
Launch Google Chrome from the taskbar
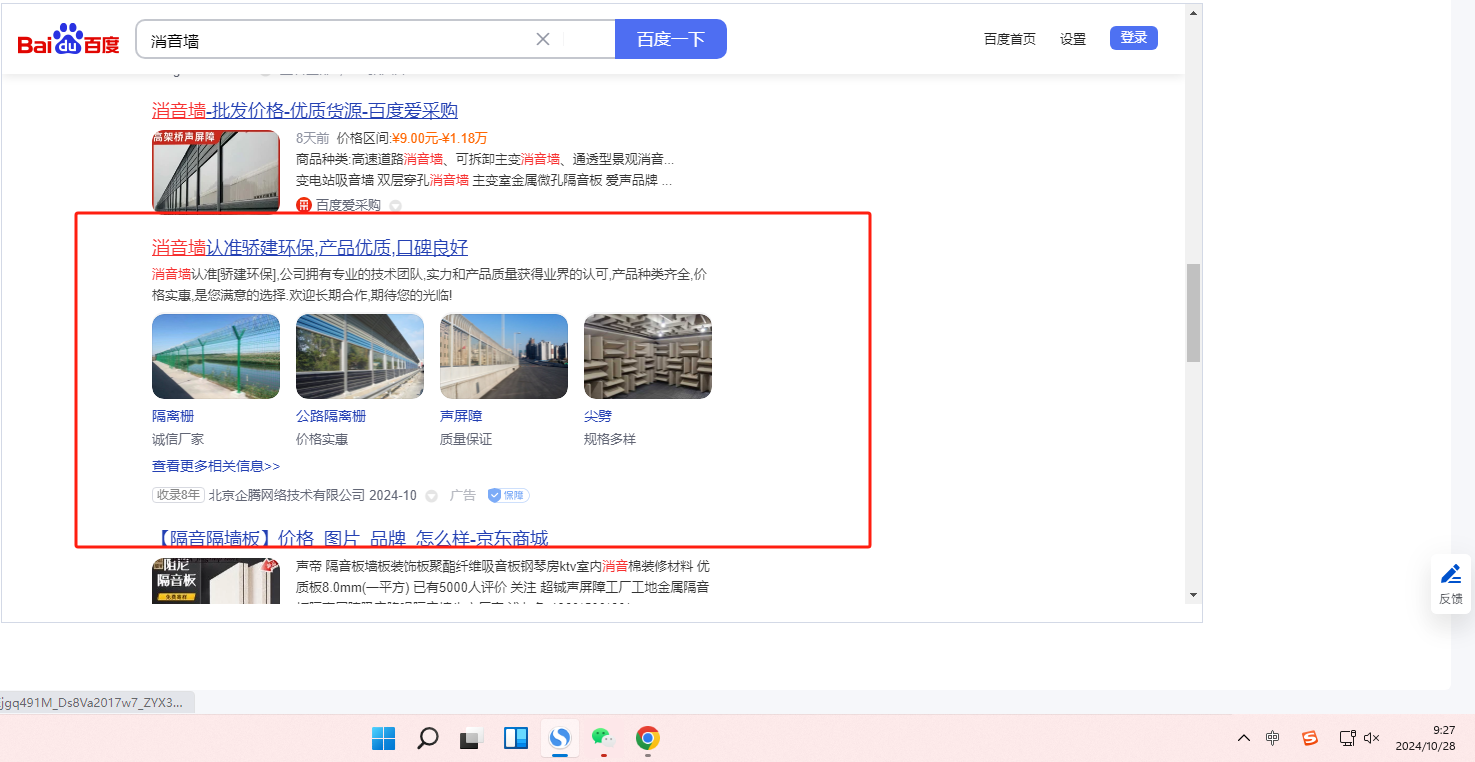[x=648, y=738]
